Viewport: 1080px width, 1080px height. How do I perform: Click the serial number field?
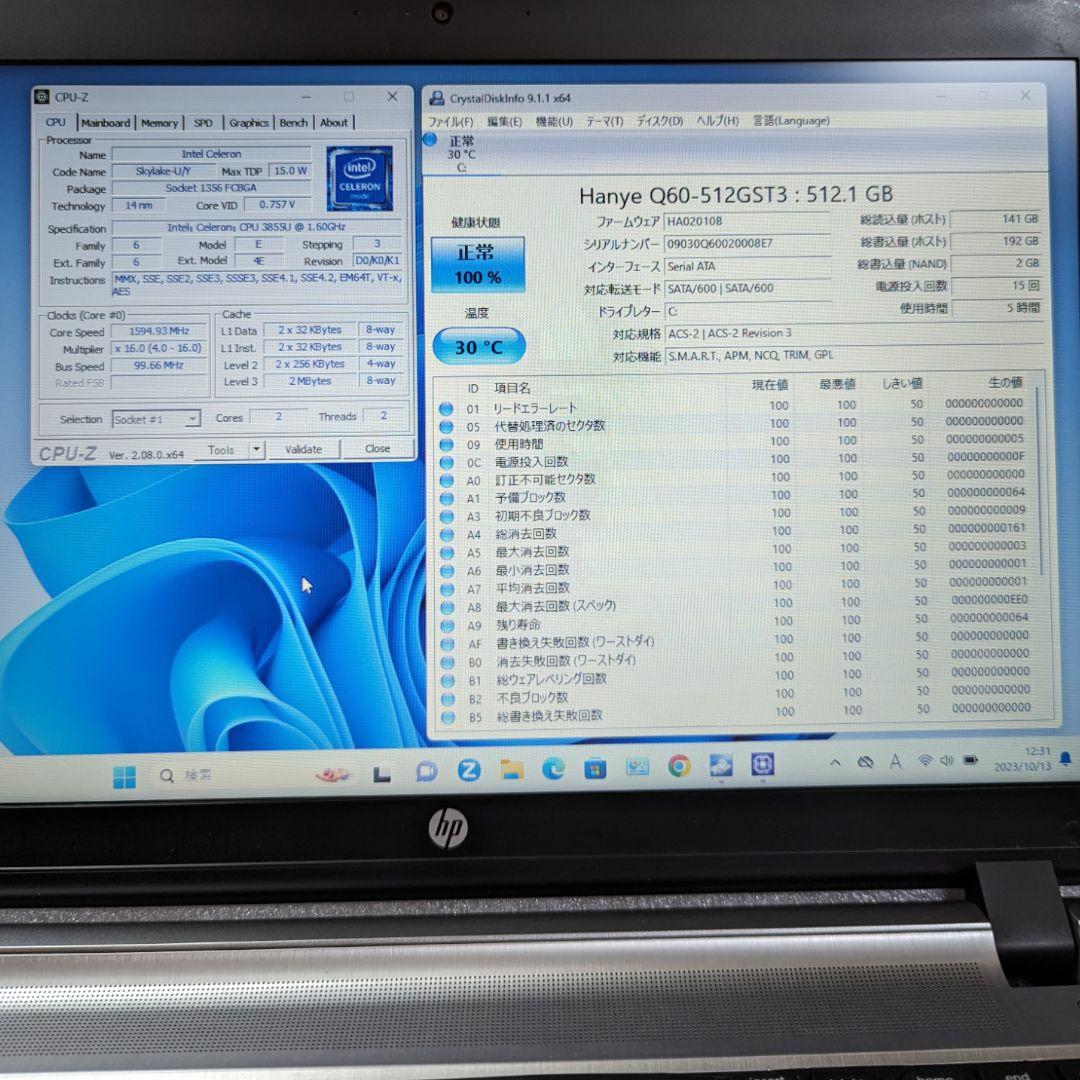pyautogui.click(x=747, y=243)
